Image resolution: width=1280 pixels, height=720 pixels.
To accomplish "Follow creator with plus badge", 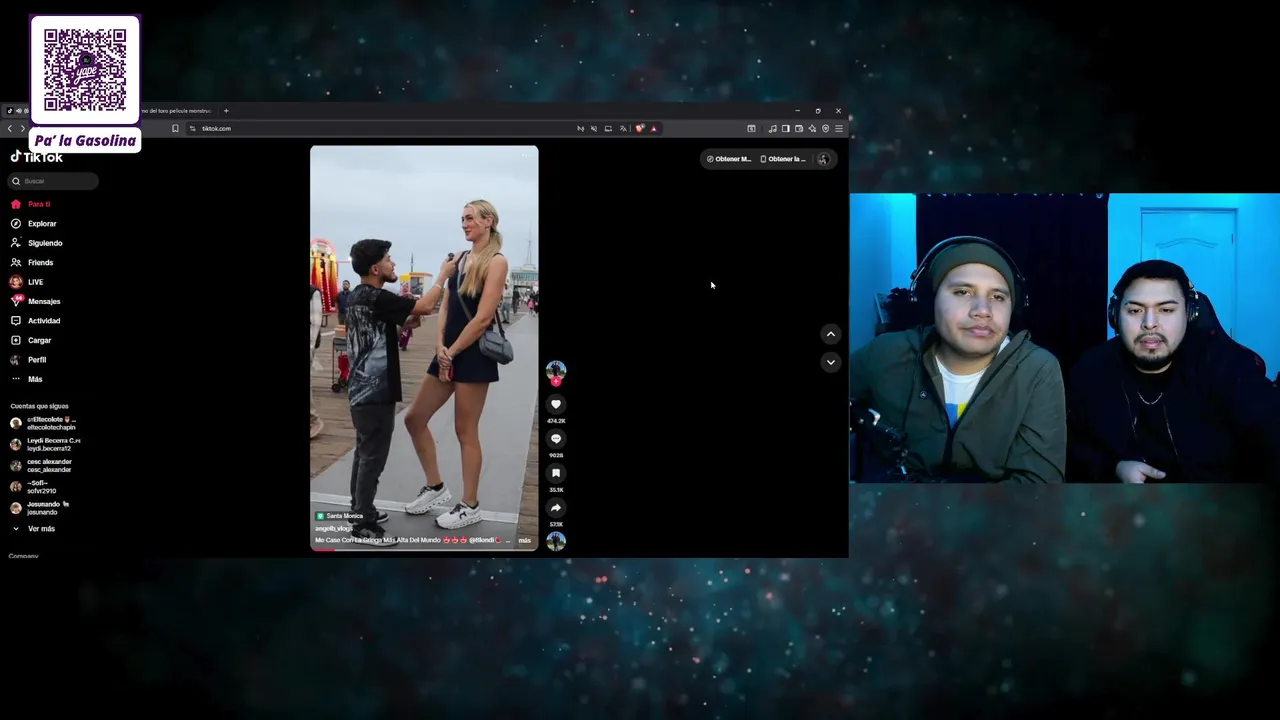I will pos(556,381).
